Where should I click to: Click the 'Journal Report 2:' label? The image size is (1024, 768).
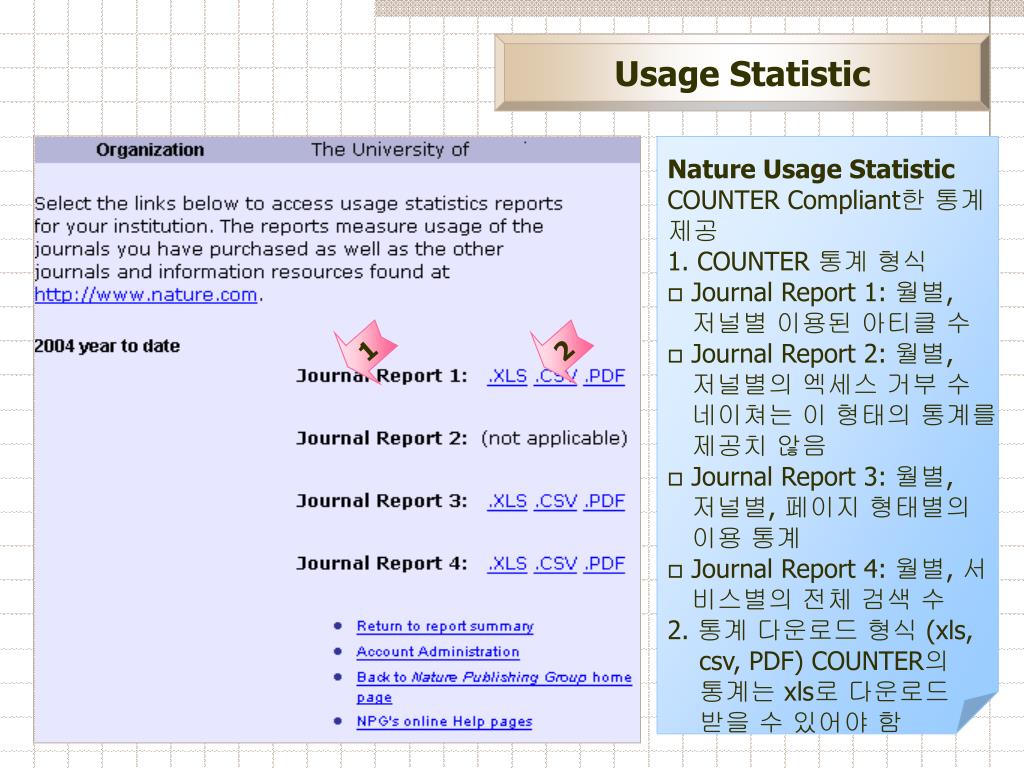[x=382, y=438]
